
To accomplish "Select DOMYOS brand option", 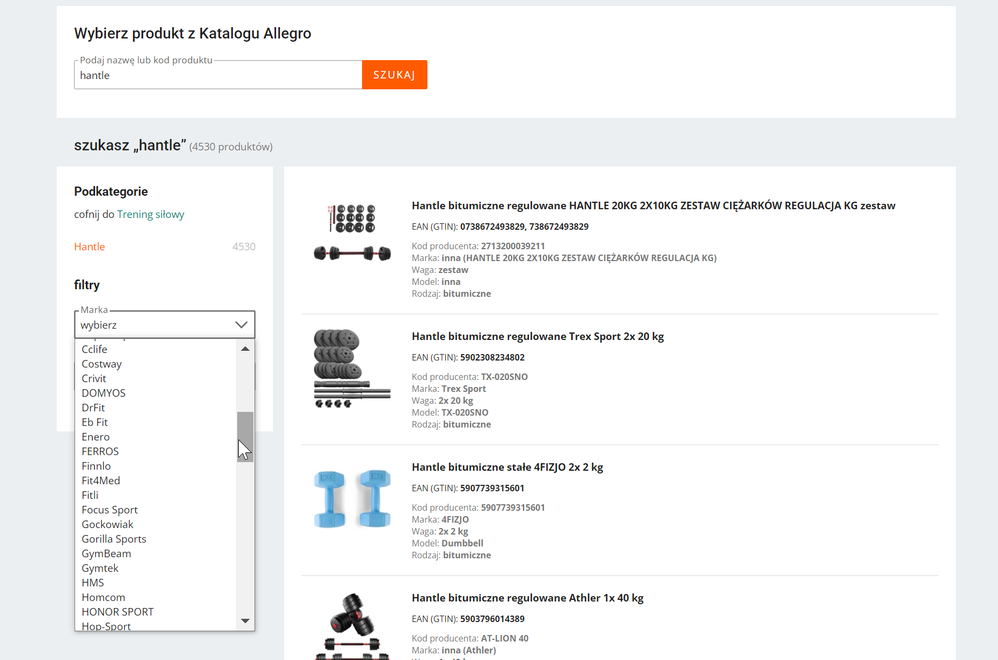I will tap(103, 393).
